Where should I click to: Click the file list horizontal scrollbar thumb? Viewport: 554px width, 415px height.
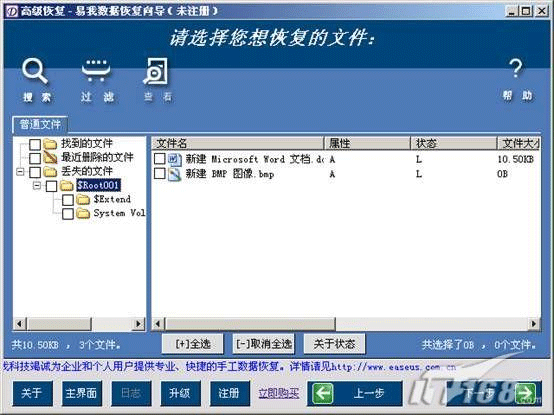(250, 324)
